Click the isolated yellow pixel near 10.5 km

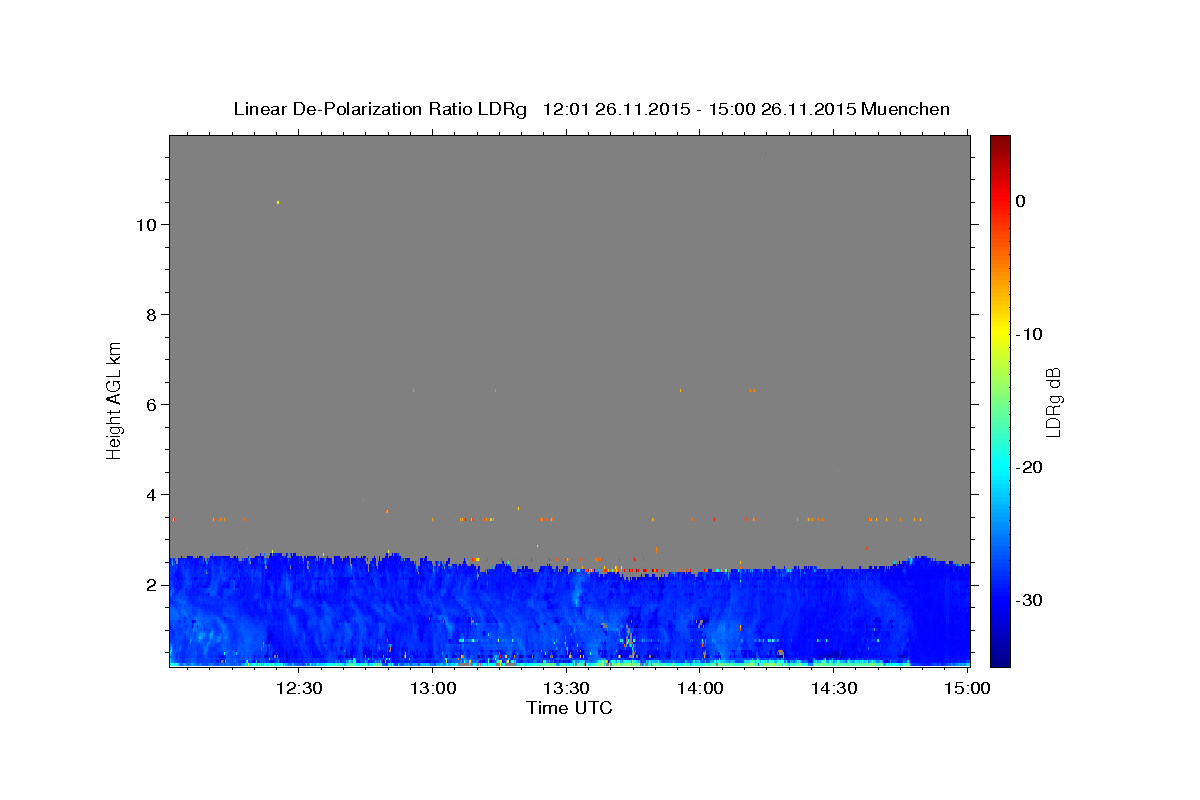[x=278, y=202]
